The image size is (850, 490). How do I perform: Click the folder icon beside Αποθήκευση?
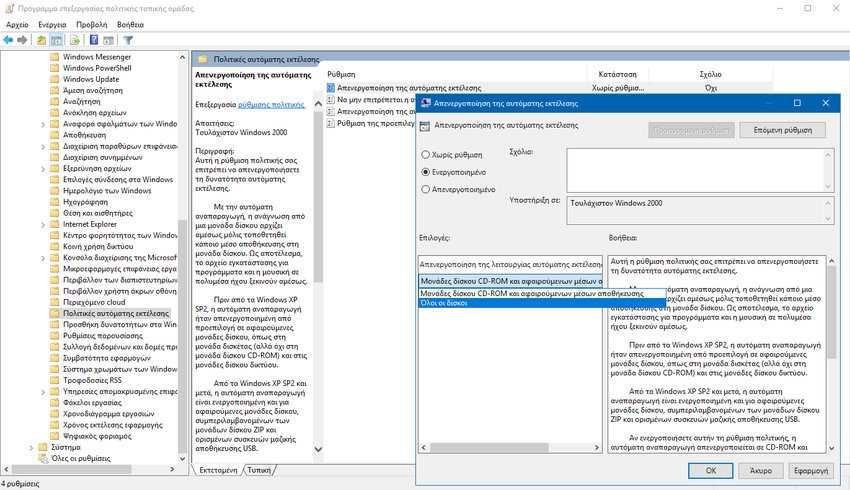[x=54, y=134]
